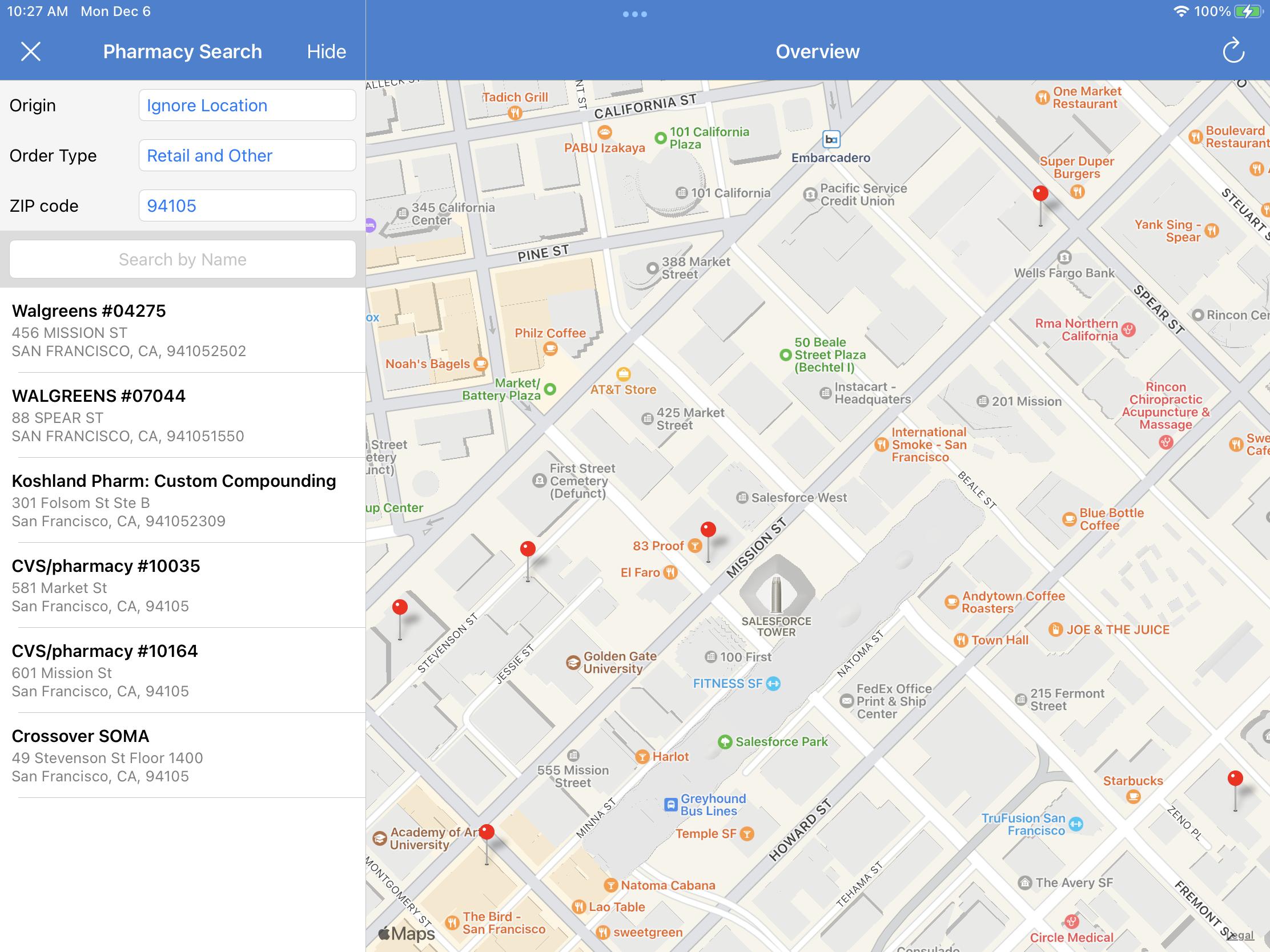Tap the One Market Restaurant icon
This screenshot has height=952, width=1270.
[x=1043, y=98]
